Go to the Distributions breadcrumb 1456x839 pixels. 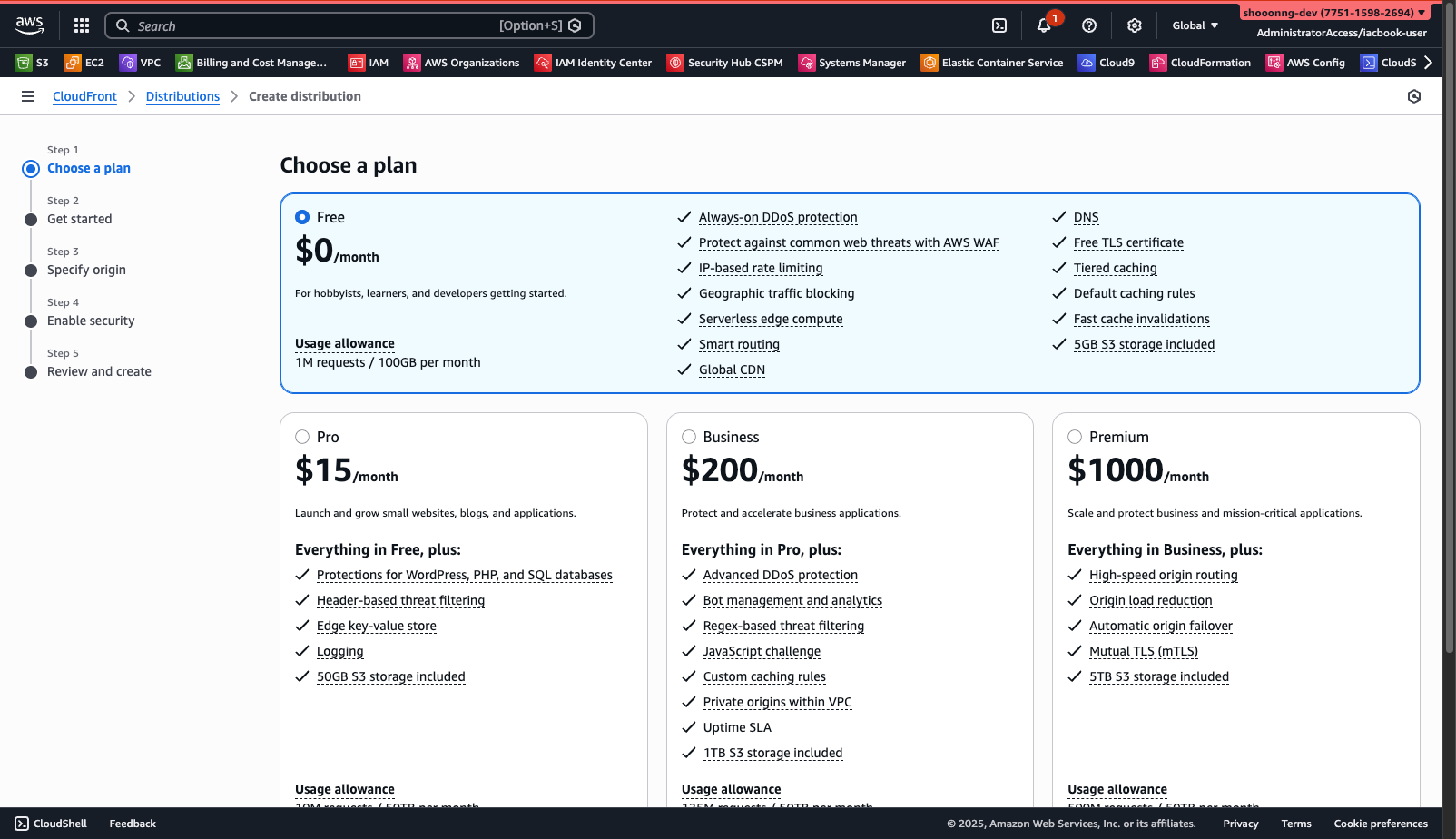click(x=182, y=96)
